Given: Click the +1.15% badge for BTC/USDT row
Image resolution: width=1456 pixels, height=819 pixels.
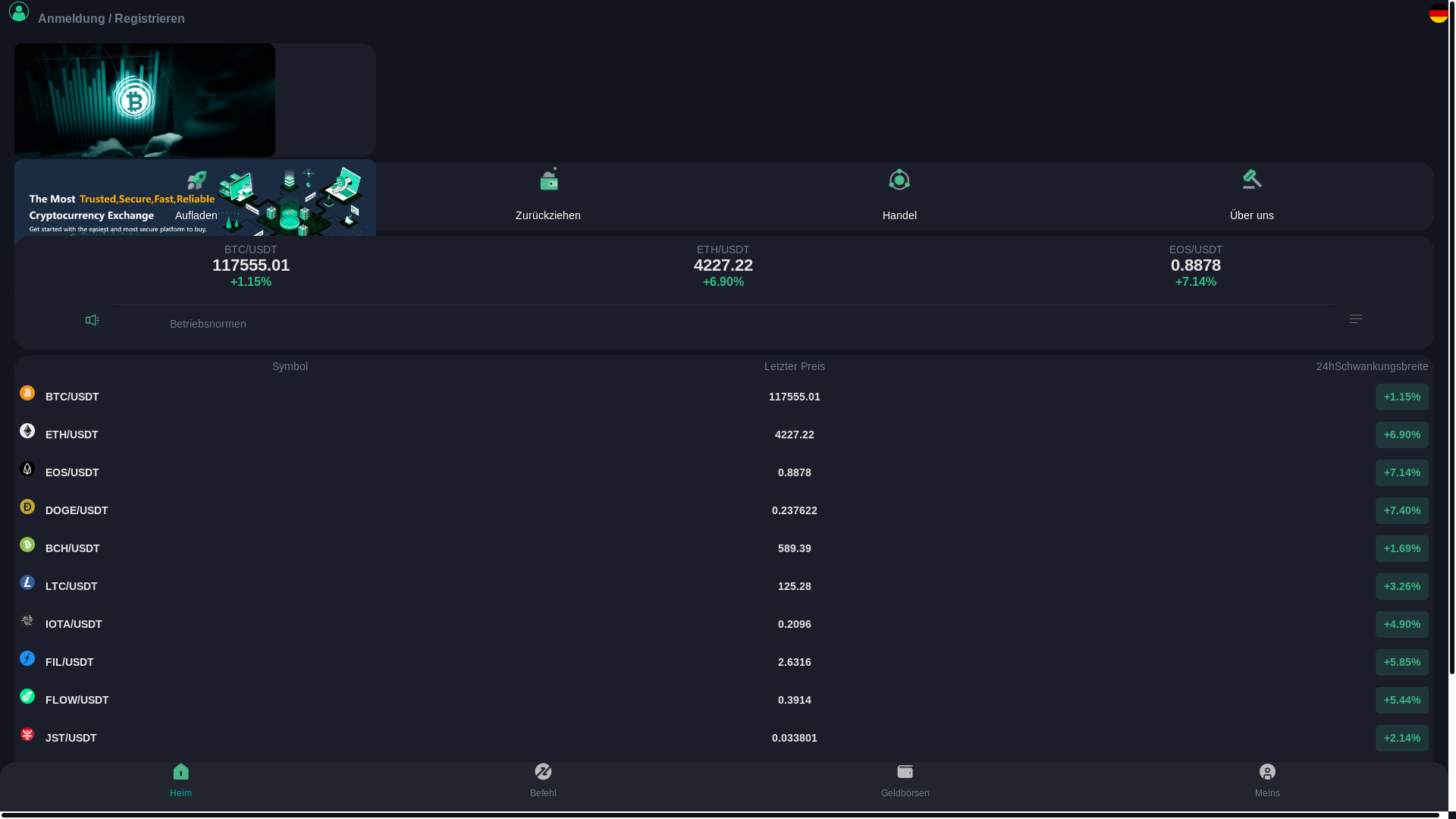Looking at the screenshot, I should pyautogui.click(x=1402, y=397).
